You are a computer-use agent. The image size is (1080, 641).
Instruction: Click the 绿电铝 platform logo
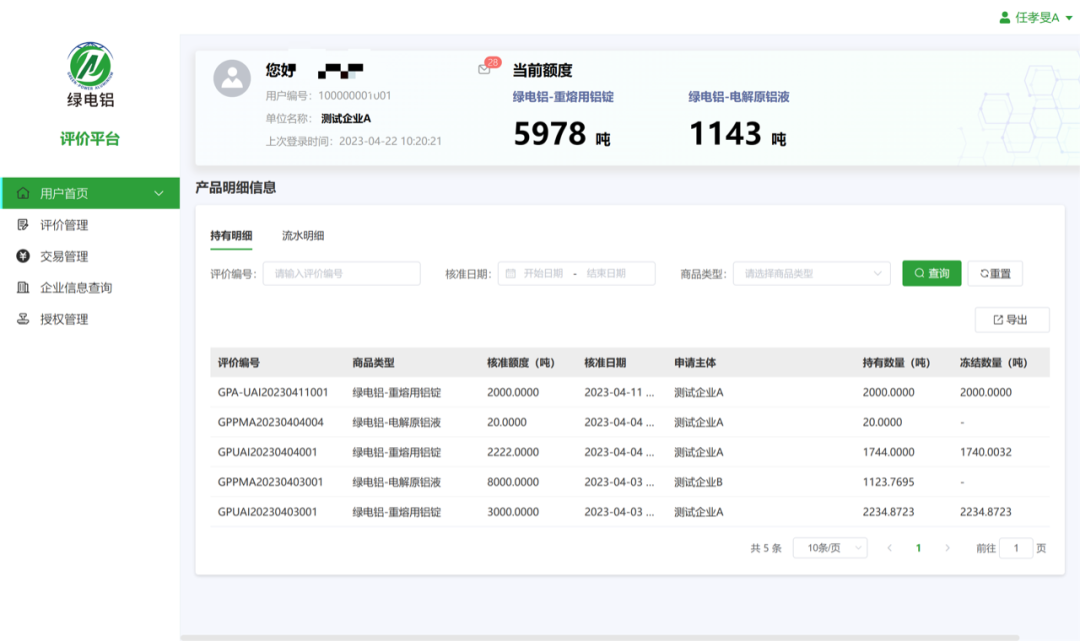coord(89,68)
